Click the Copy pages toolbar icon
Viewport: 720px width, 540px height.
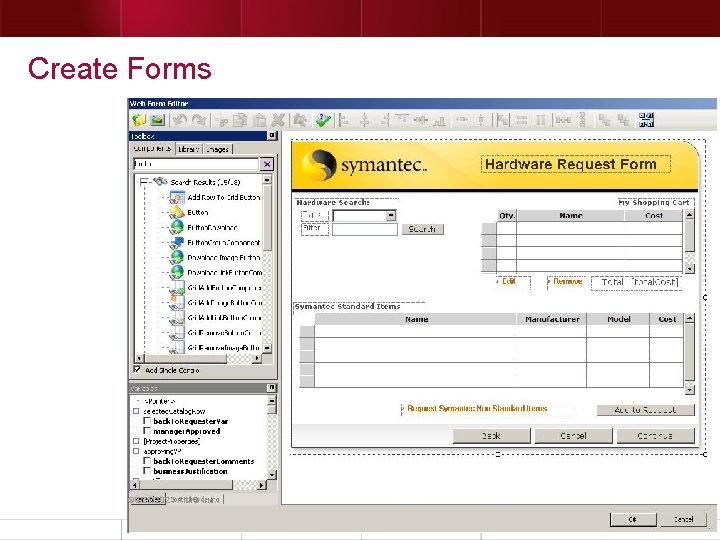point(240,120)
